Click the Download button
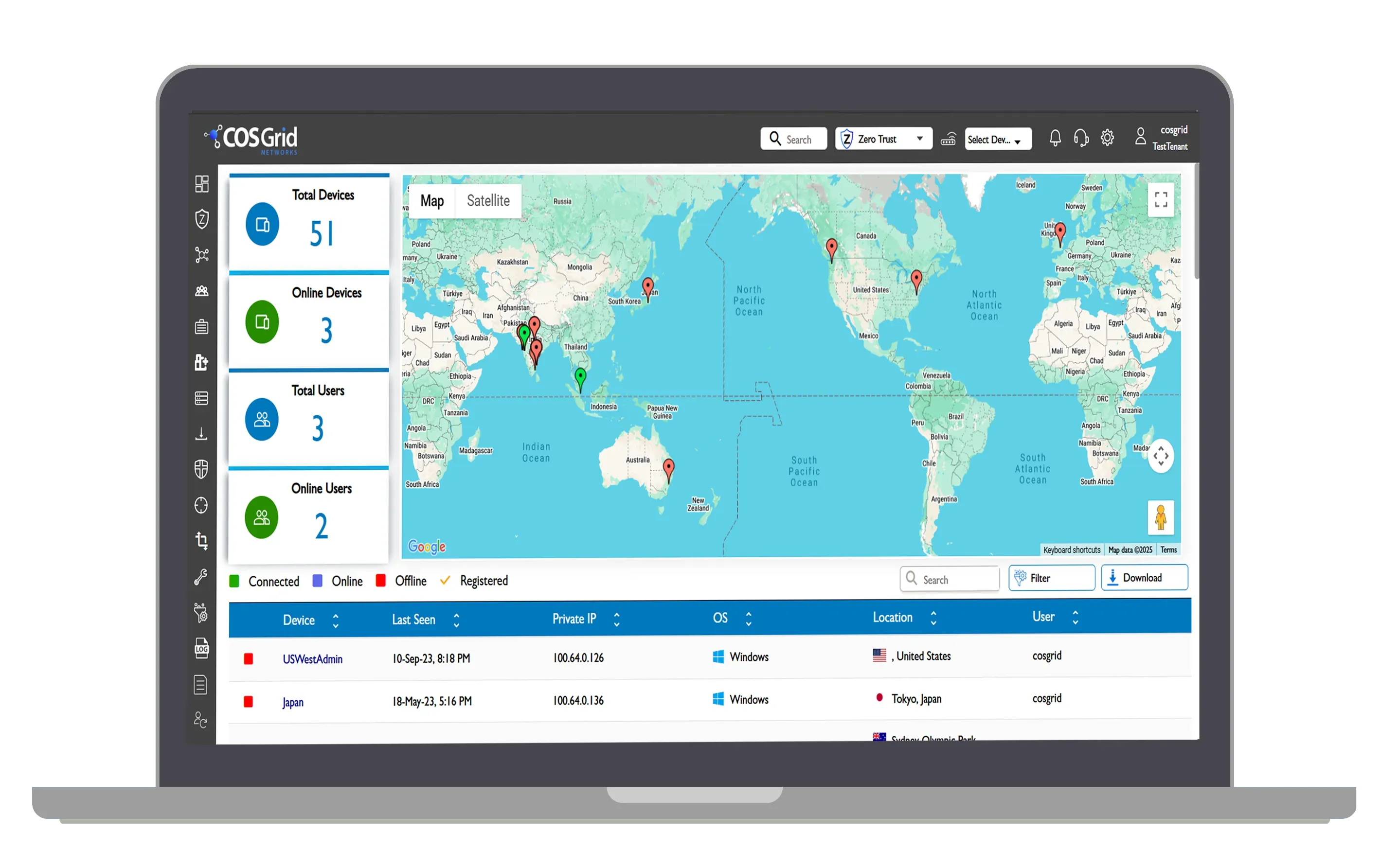Screen dimensions: 1381x868 point(1144,578)
